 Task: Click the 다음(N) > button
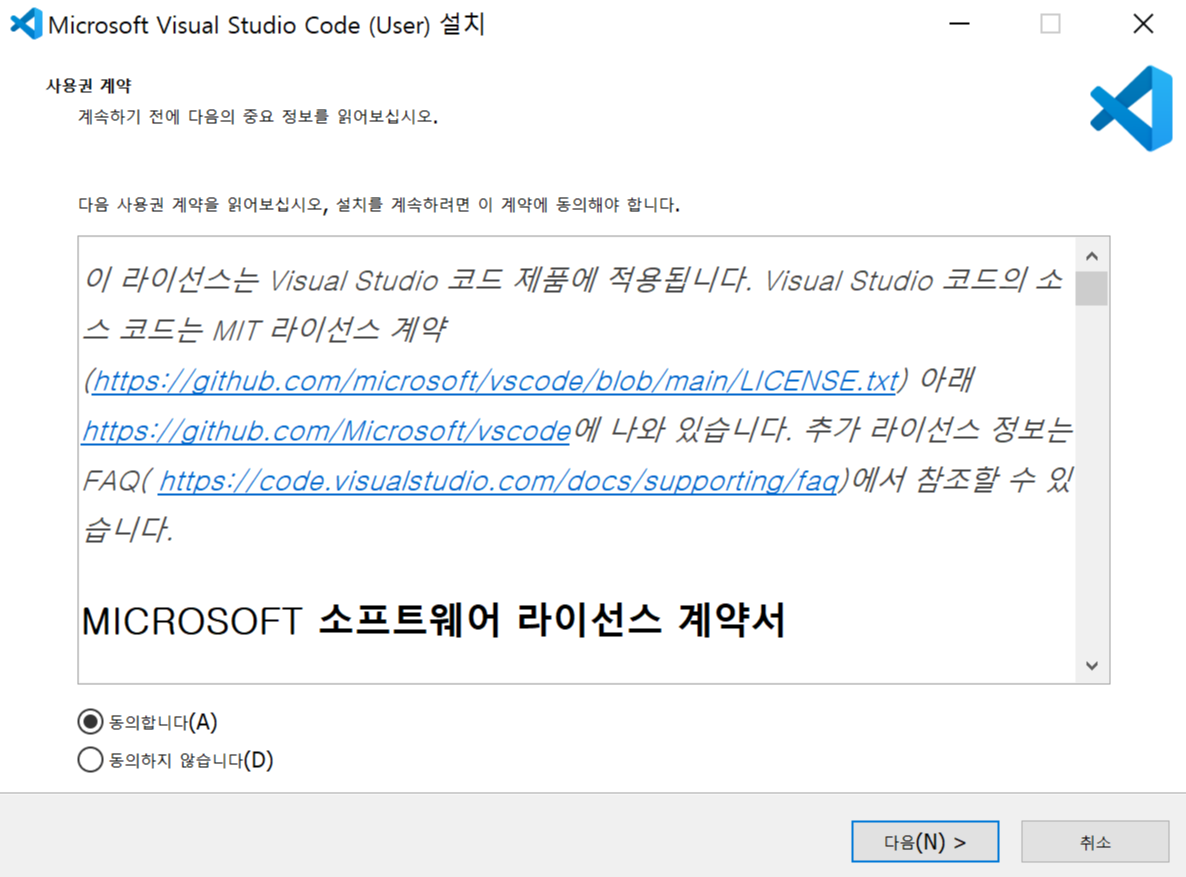tap(925, 841)
